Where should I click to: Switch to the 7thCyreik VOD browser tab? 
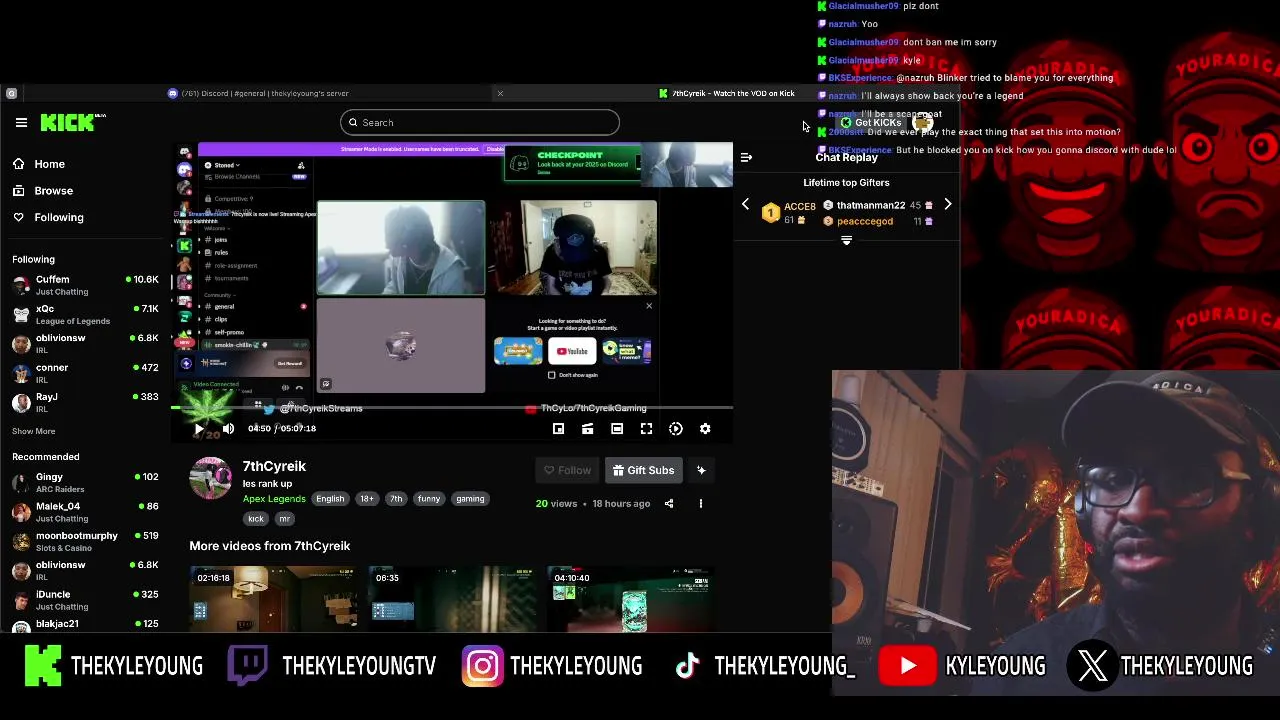click(x=726, y=93)
